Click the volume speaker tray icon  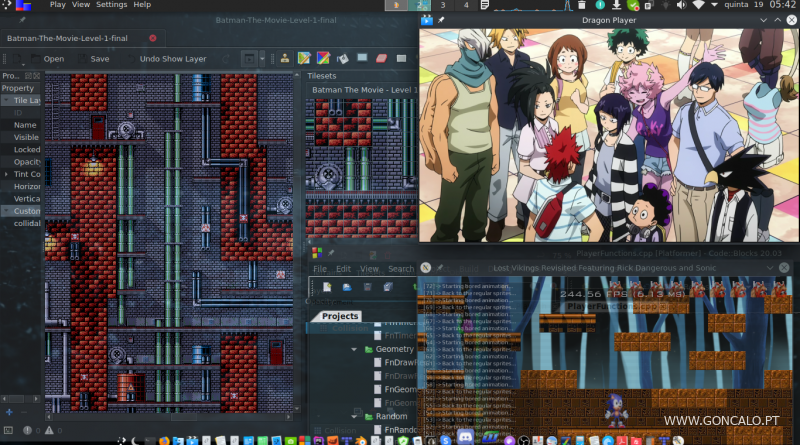682,5
